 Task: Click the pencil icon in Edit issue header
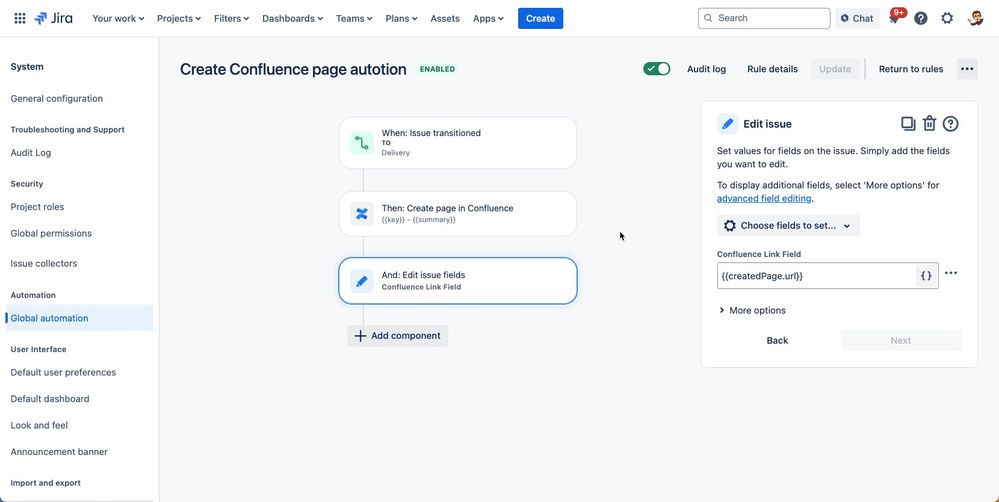pyautogui.click(x=728, y=124)
